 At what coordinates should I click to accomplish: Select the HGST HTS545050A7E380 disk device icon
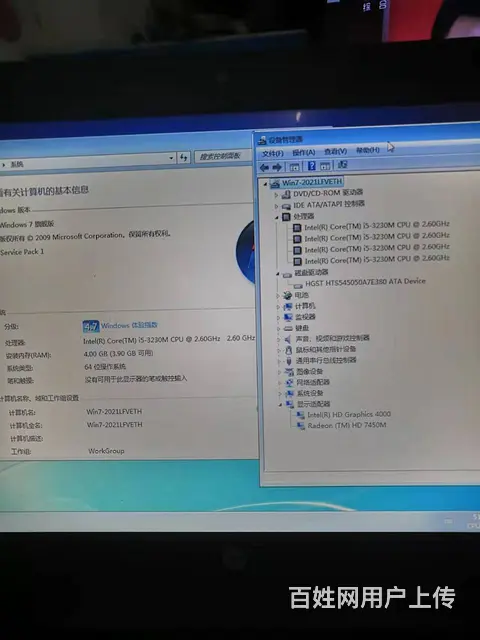(298, 284)
